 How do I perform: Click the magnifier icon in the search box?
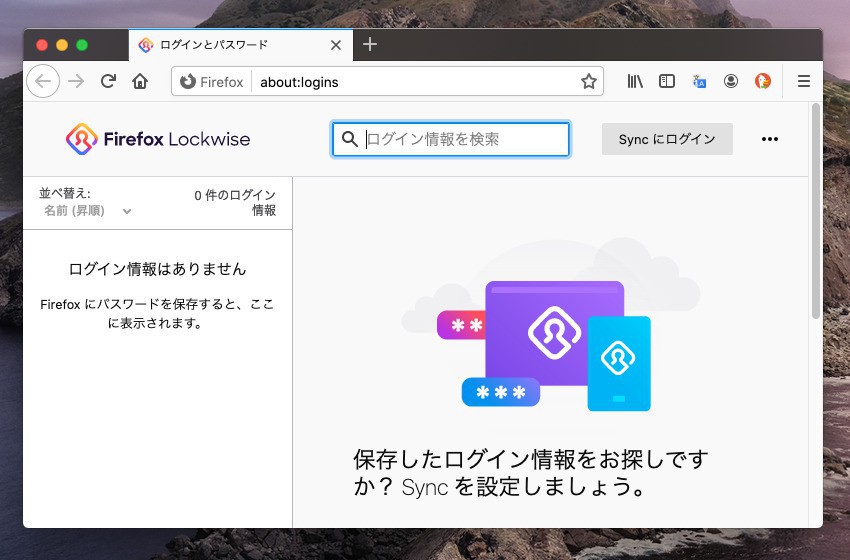[350, 139]
